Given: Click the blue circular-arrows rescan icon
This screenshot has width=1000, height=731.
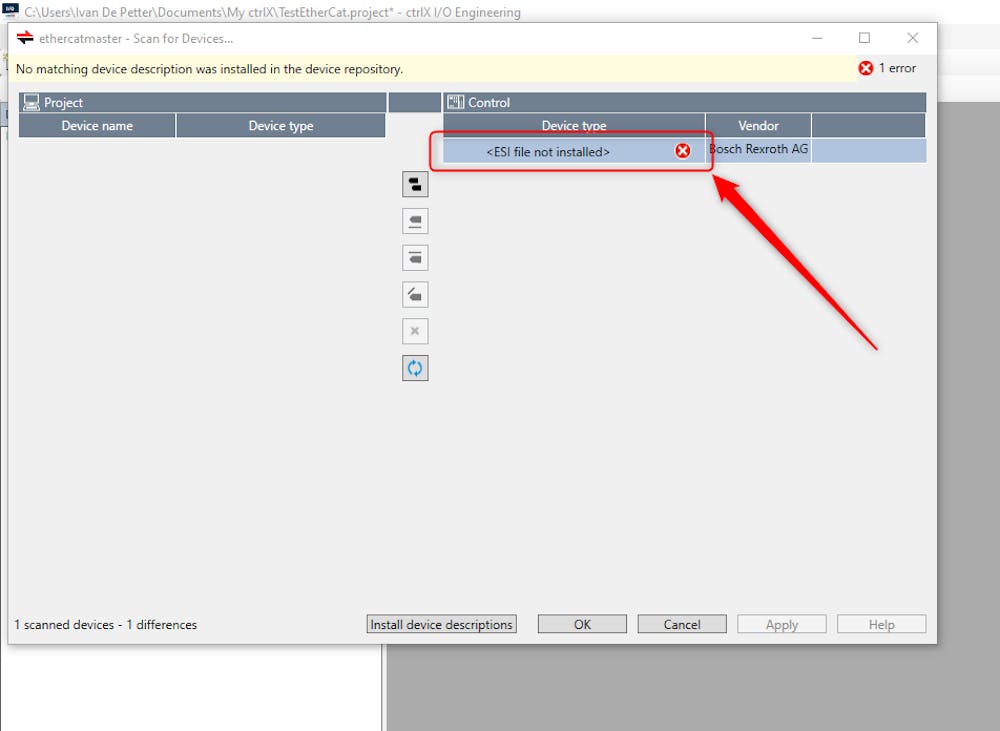Looking at the screenshot, I should 415,368.
